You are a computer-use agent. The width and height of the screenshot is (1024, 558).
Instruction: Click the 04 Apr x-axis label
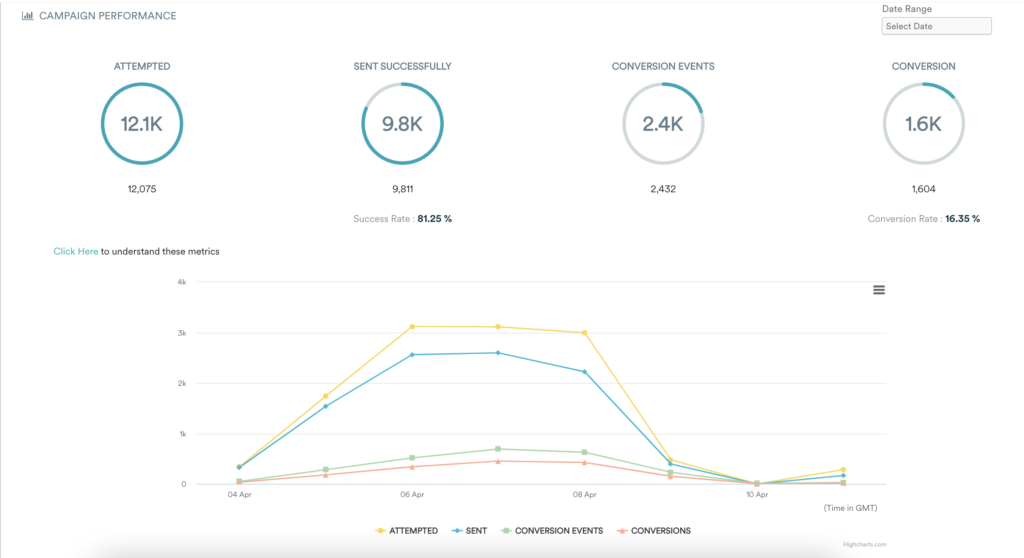[240, 495]
